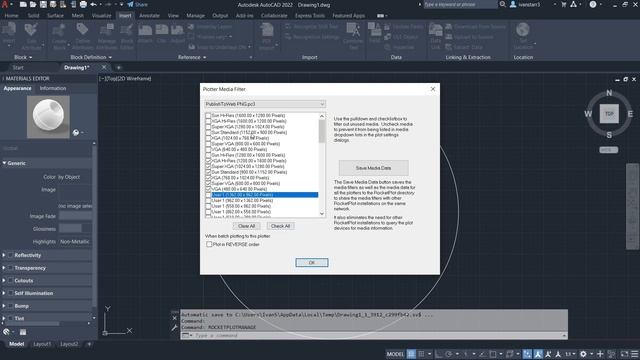
Task: Open the PublishToWeb PNG.pc3 plotter dropdown
Action: pos(265,104)
